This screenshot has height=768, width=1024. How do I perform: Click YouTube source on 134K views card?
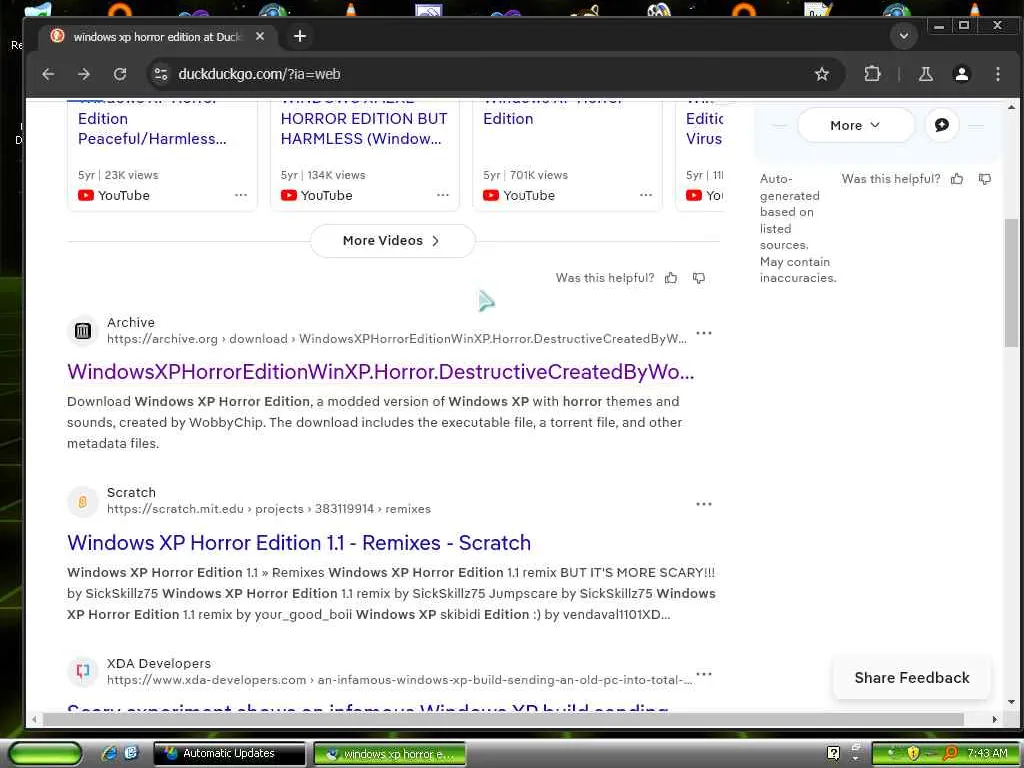coord(317,195)
